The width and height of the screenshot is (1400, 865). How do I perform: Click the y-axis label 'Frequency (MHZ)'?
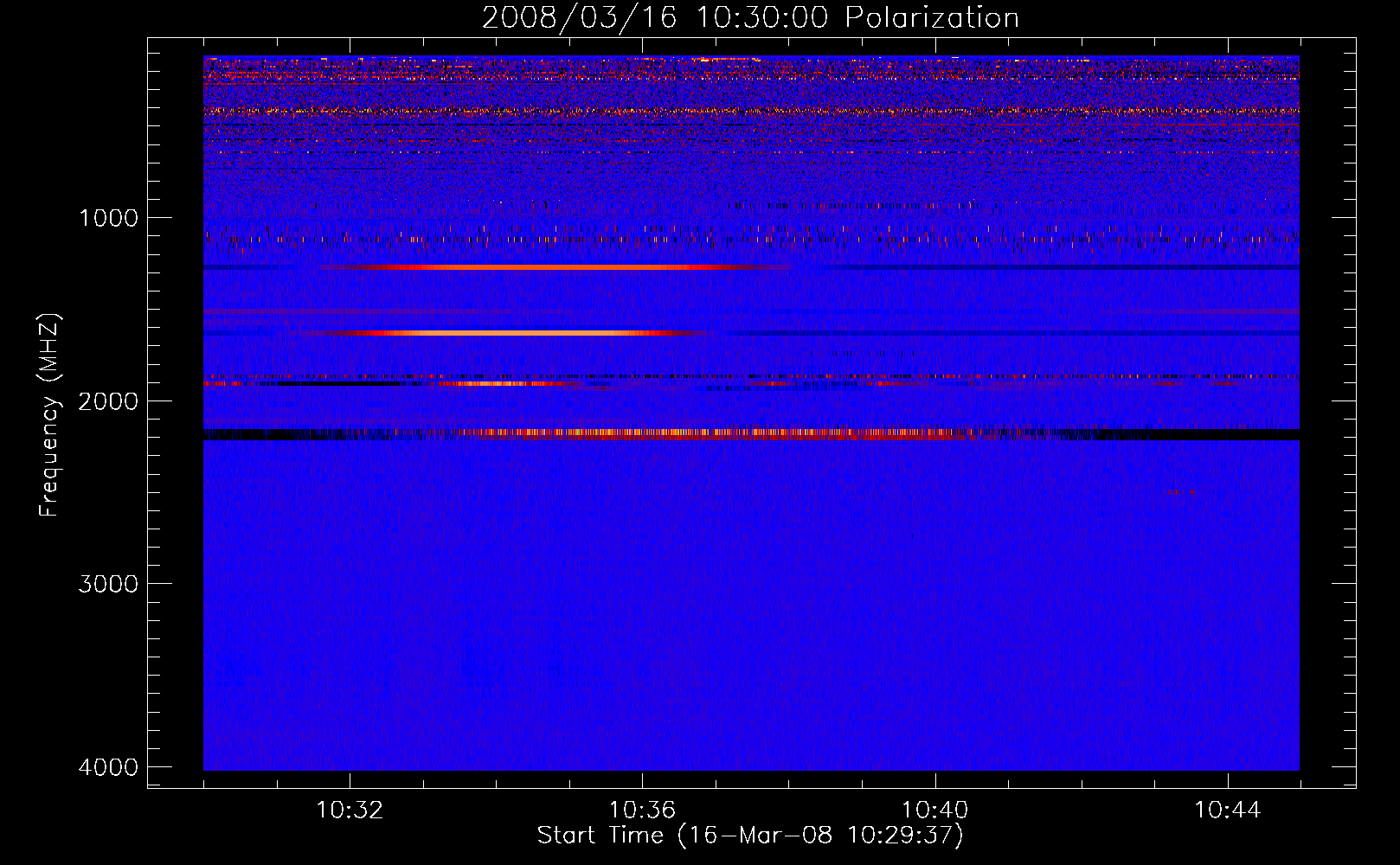pos(49,415)
